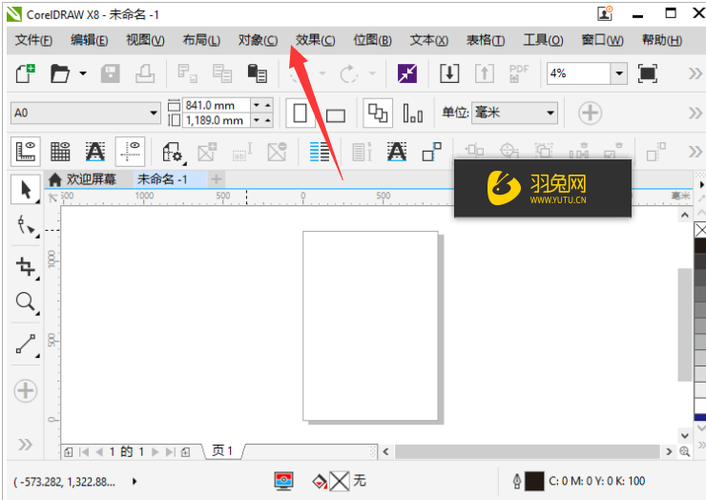Open the 编辑(E) menu

(89, 41)
